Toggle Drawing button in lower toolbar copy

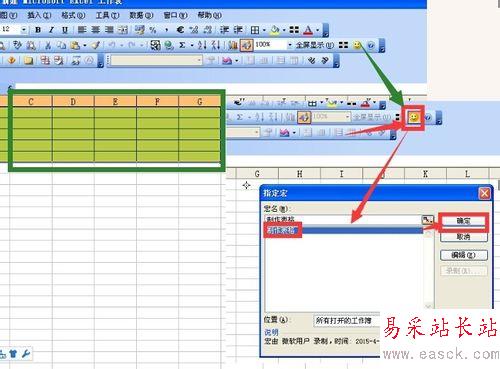click(304, 117)
